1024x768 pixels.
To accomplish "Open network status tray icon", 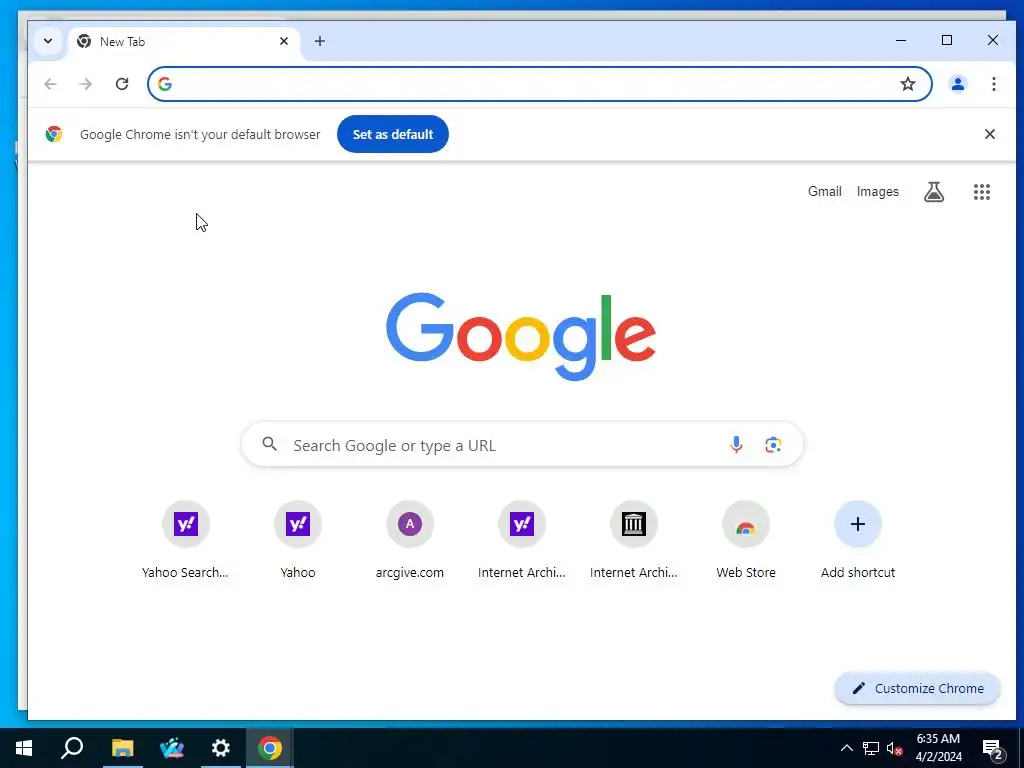I will tap(871, 748).
